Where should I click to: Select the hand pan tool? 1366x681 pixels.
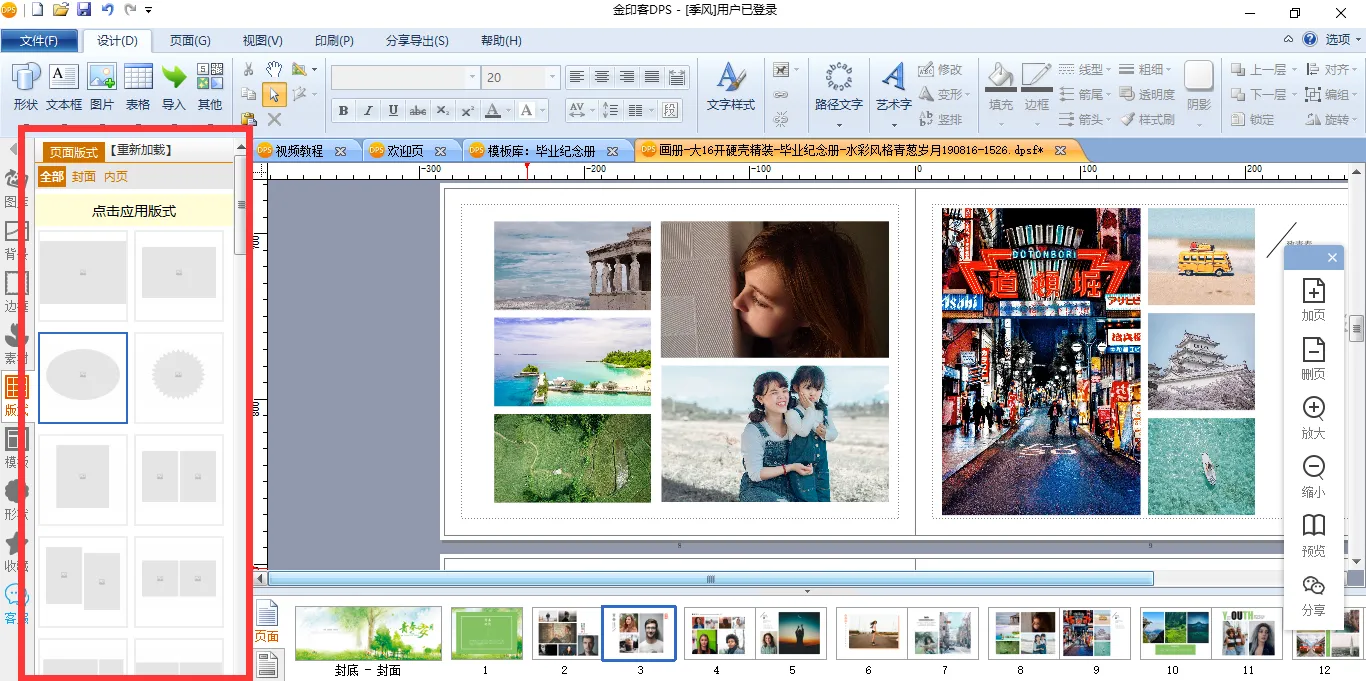click(274, 69)
